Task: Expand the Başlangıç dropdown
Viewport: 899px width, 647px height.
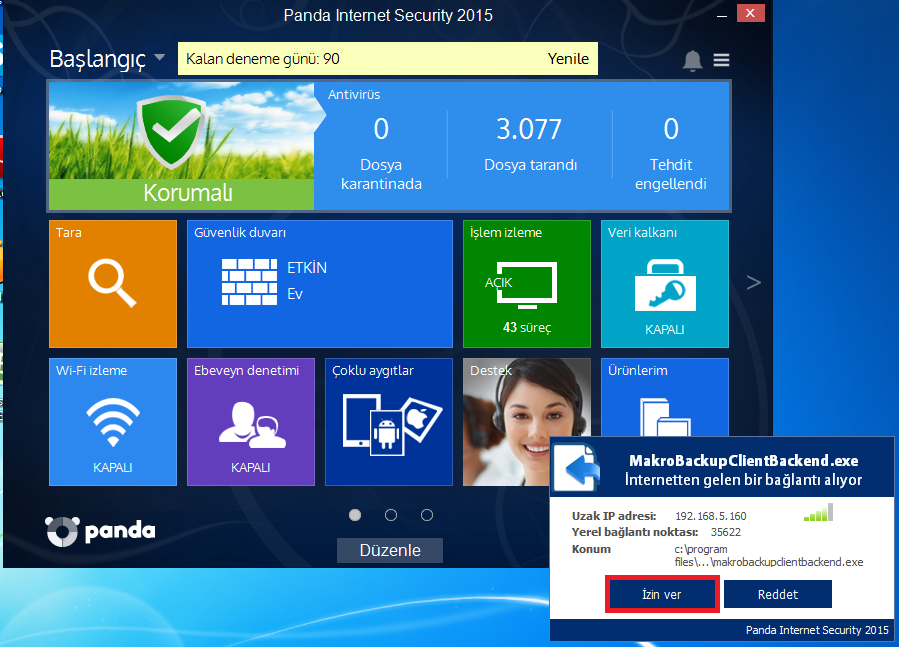Action: [107, 59]
